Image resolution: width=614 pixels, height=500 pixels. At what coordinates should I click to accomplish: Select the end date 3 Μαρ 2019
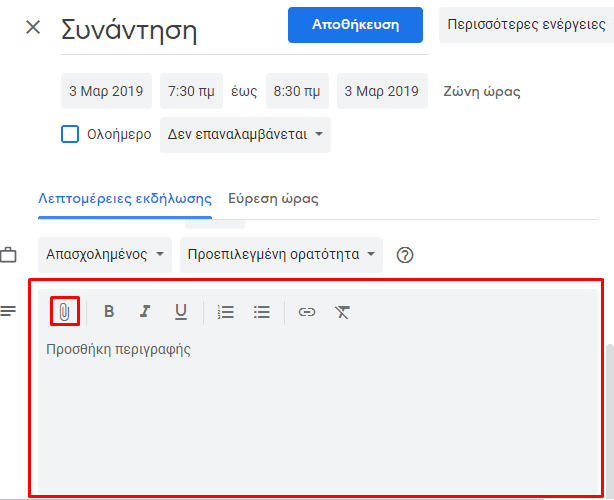click(x=382, y=91)
